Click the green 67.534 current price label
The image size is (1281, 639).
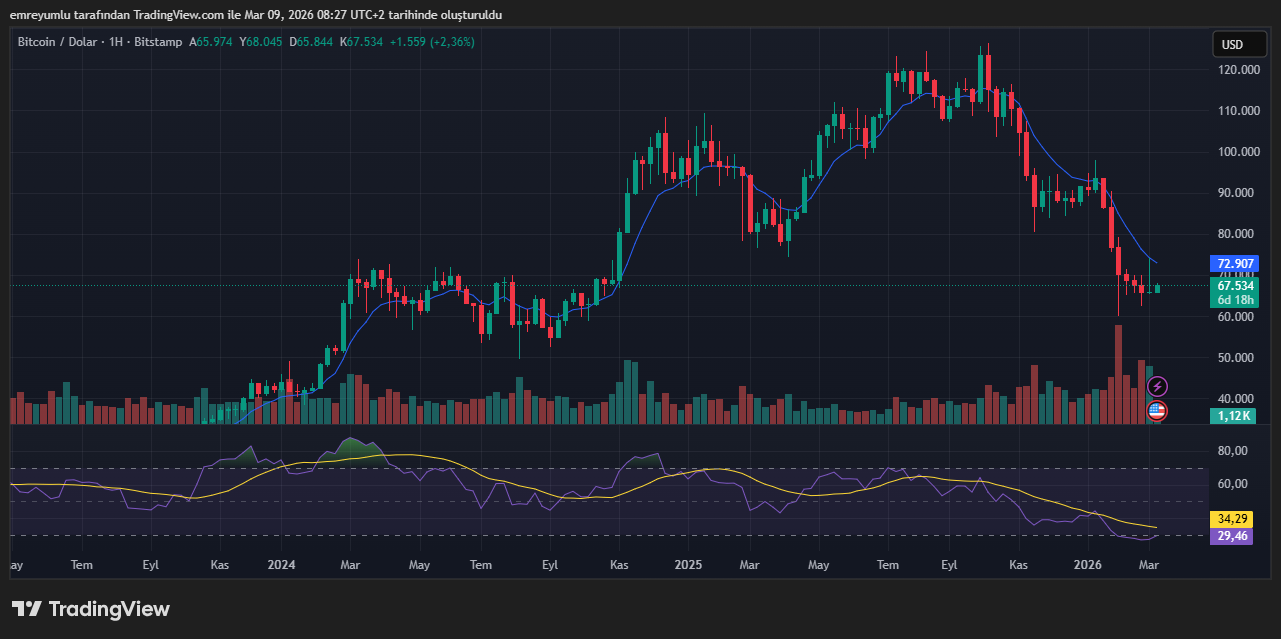[1235, 286]
